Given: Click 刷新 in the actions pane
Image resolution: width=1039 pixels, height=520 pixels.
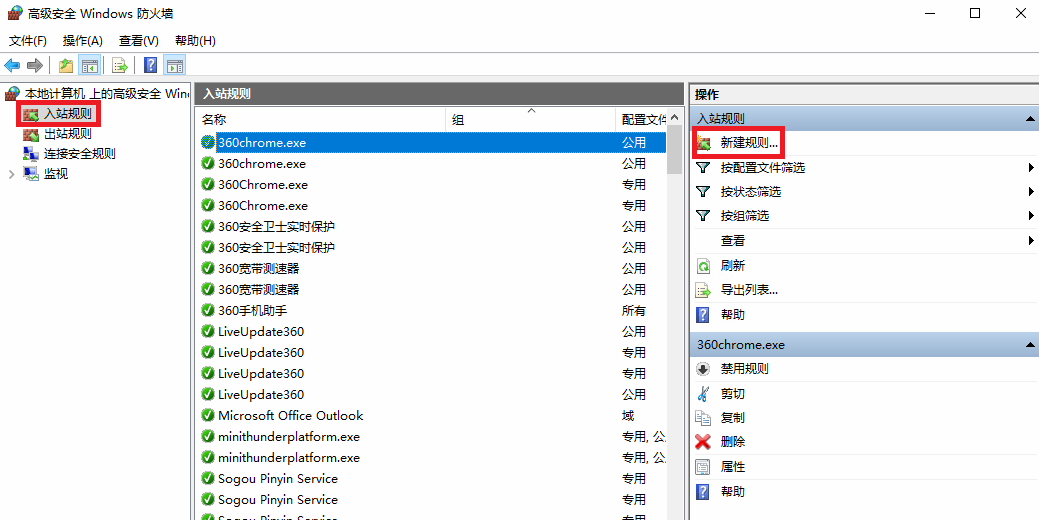Looking at the screenshot, I should (733, 266).
